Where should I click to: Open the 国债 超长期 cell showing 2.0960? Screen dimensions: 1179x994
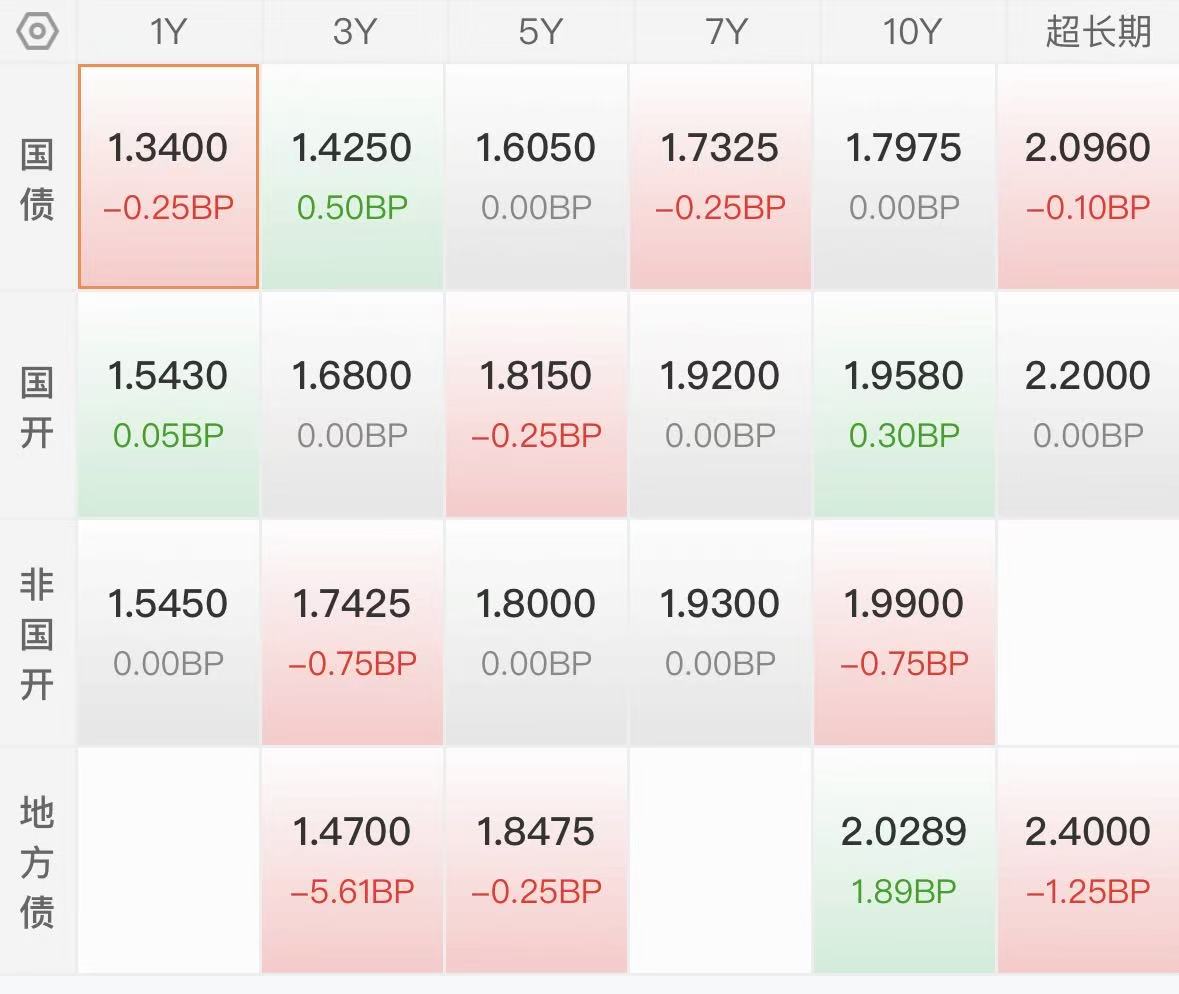point(1088,177)
